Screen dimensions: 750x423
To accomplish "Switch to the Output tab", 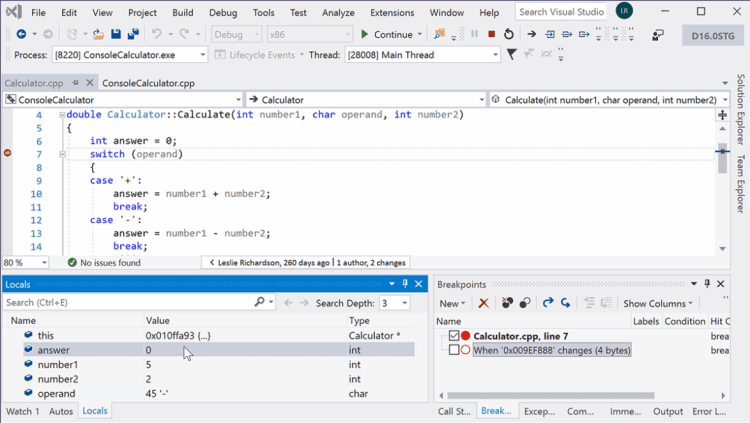I will (x=668, y=411).
